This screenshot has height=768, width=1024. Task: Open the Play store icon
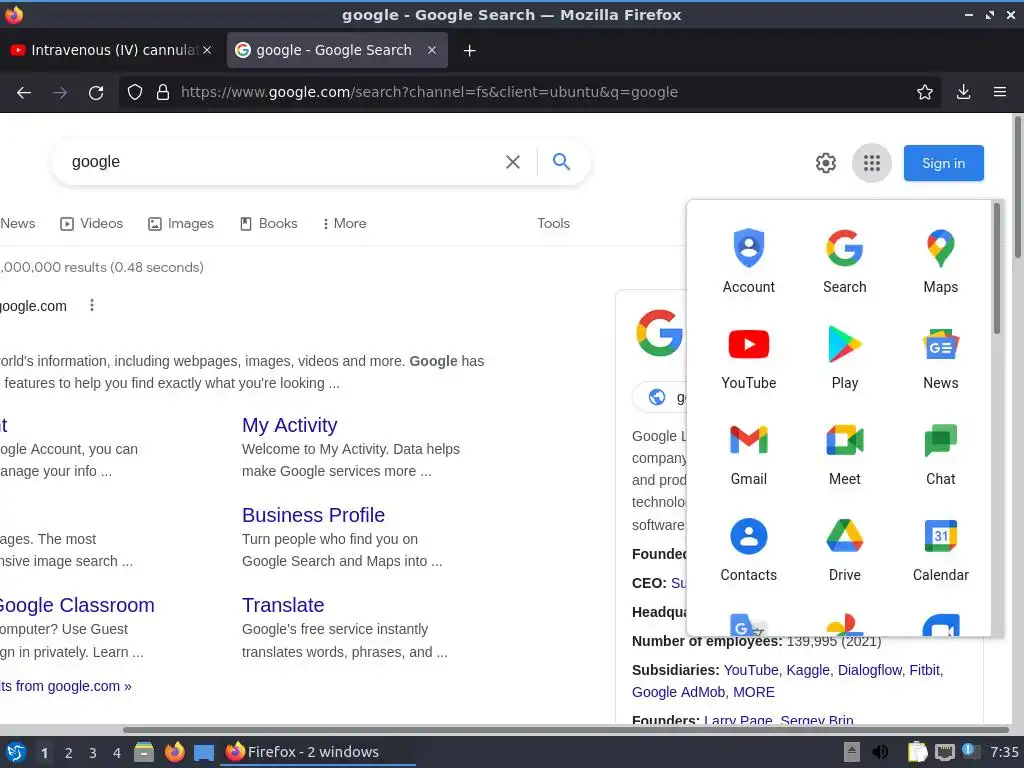pos(844,357)
